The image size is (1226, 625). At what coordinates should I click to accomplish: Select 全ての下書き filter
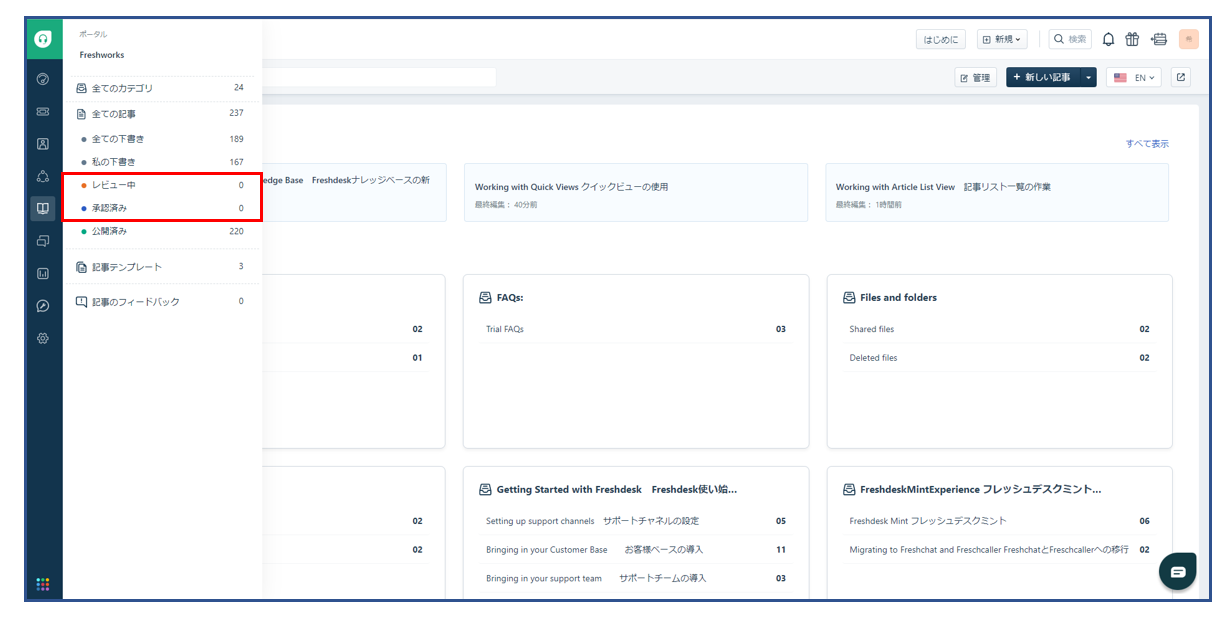coord(160,139)
